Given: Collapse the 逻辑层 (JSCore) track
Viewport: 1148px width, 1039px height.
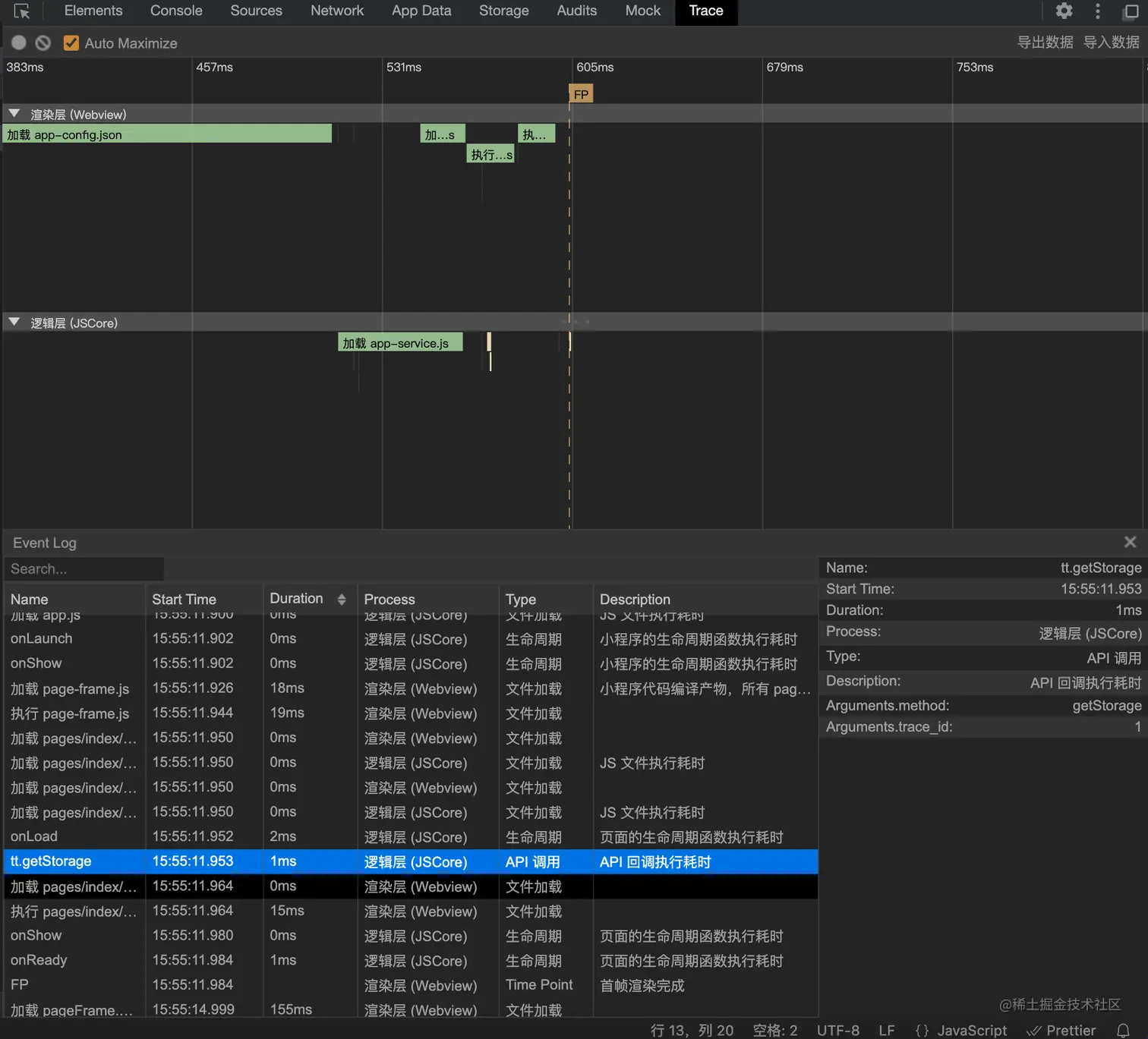Looking at the screenshot, I should 14,323.
